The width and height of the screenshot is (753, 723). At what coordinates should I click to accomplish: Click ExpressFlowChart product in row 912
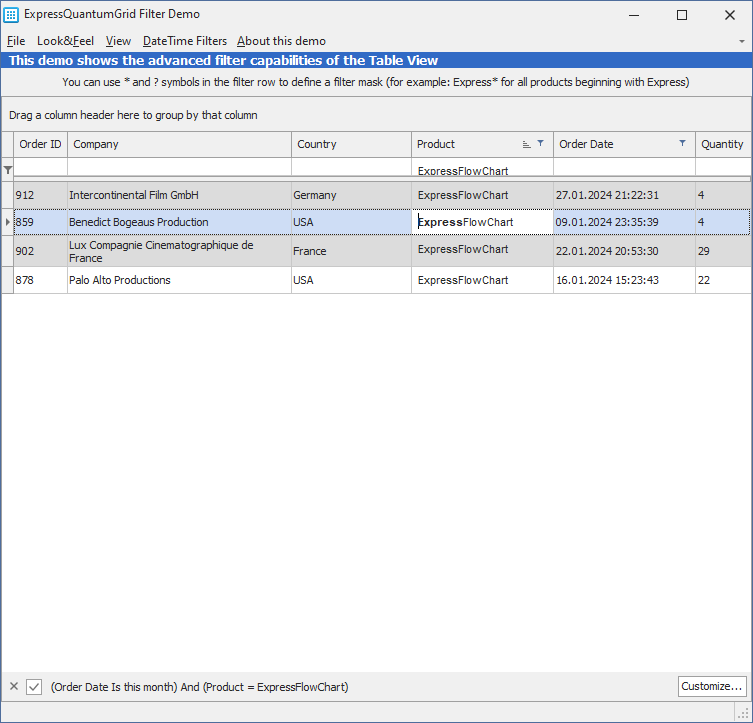482,195
